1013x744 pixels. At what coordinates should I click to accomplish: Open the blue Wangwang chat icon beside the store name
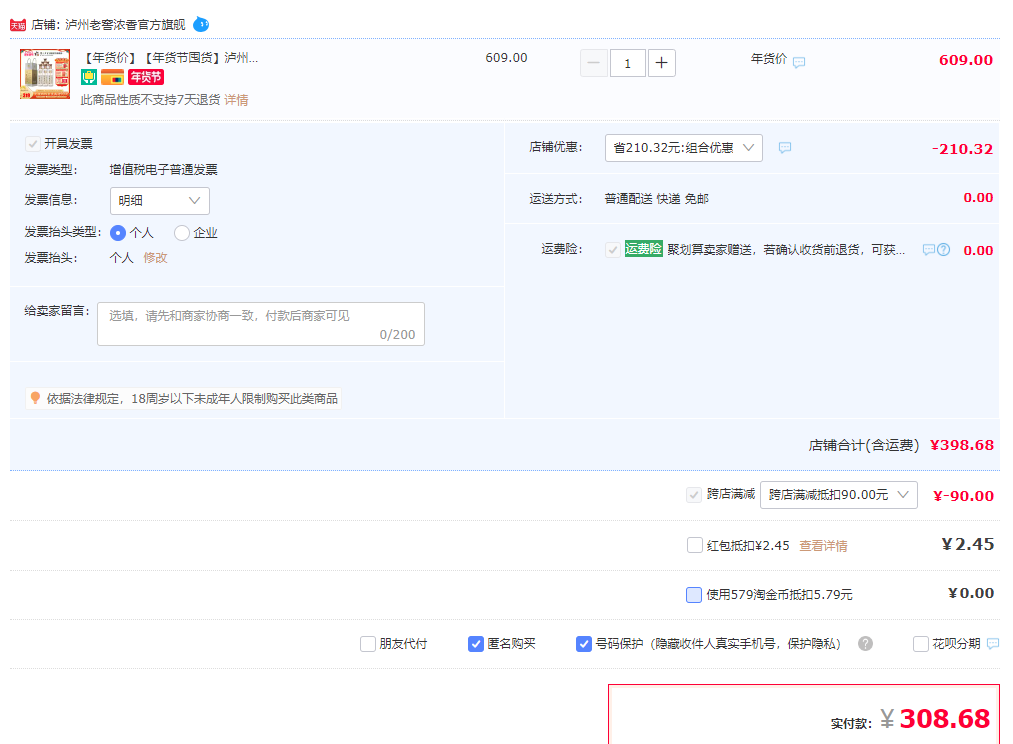click(201, 25)
